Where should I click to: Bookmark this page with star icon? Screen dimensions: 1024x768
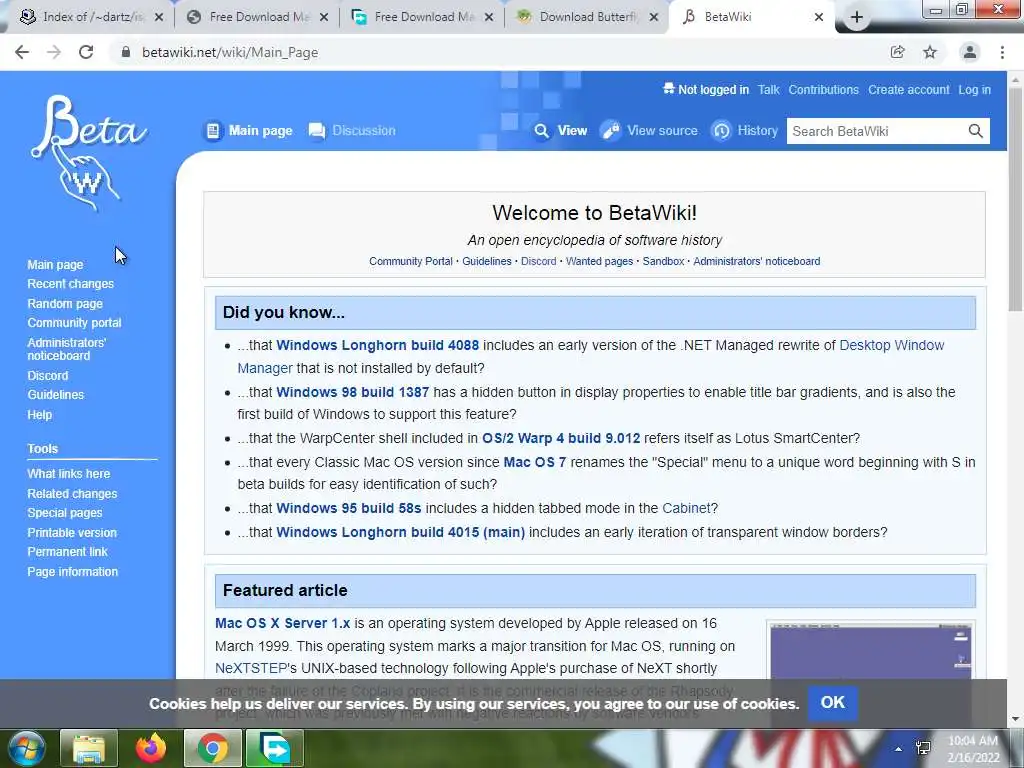930,52
